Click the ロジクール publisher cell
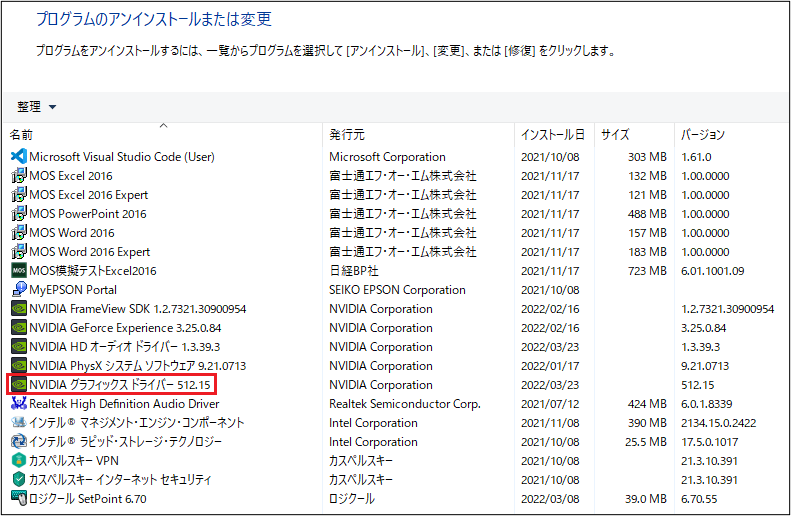The image size is (791, 516). click(352, 498)
